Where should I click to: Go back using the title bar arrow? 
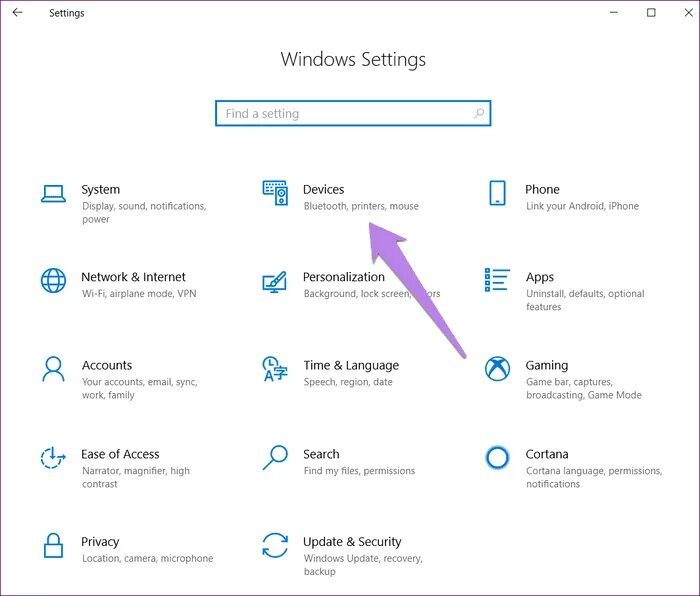(x=17, y=13)
